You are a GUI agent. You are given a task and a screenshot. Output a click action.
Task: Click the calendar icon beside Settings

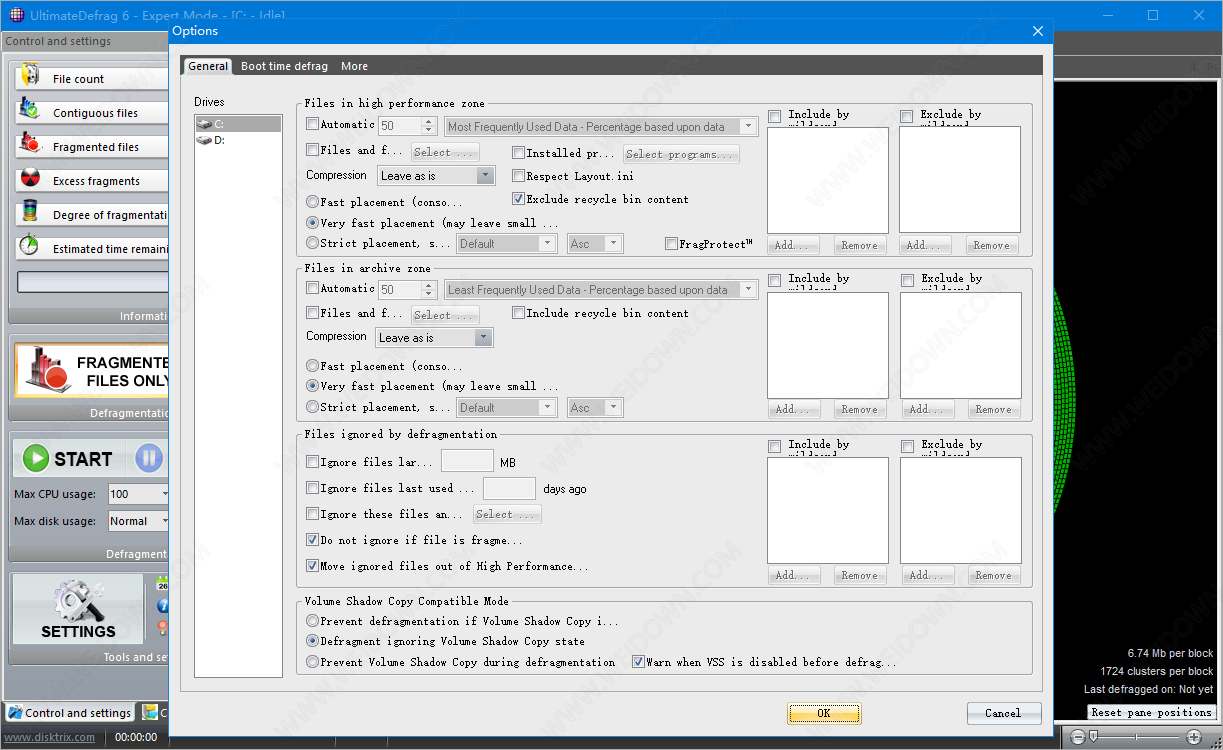163,584
